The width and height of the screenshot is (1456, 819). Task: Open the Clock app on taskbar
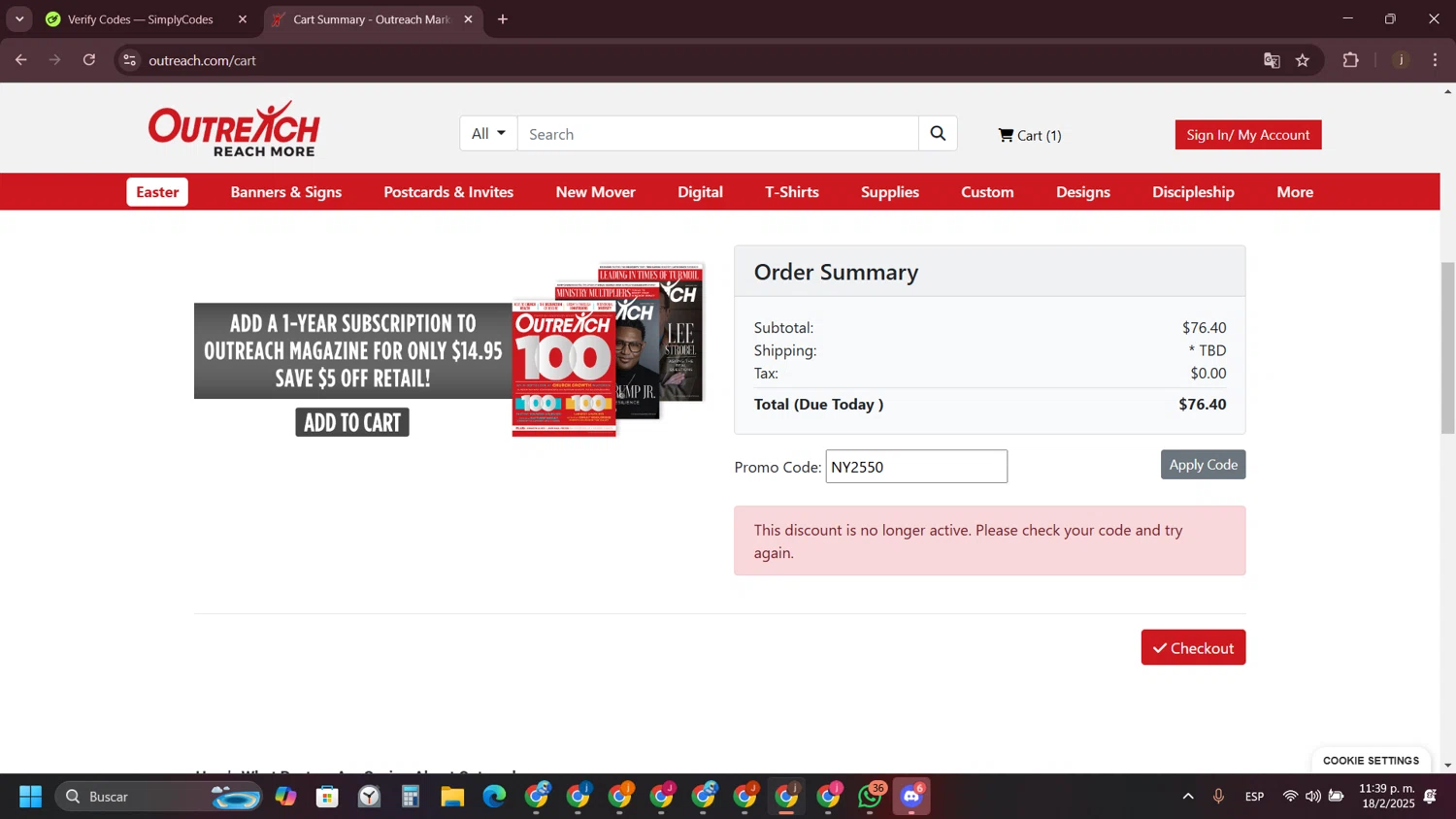pyautogui.click(x=369, y=797)
